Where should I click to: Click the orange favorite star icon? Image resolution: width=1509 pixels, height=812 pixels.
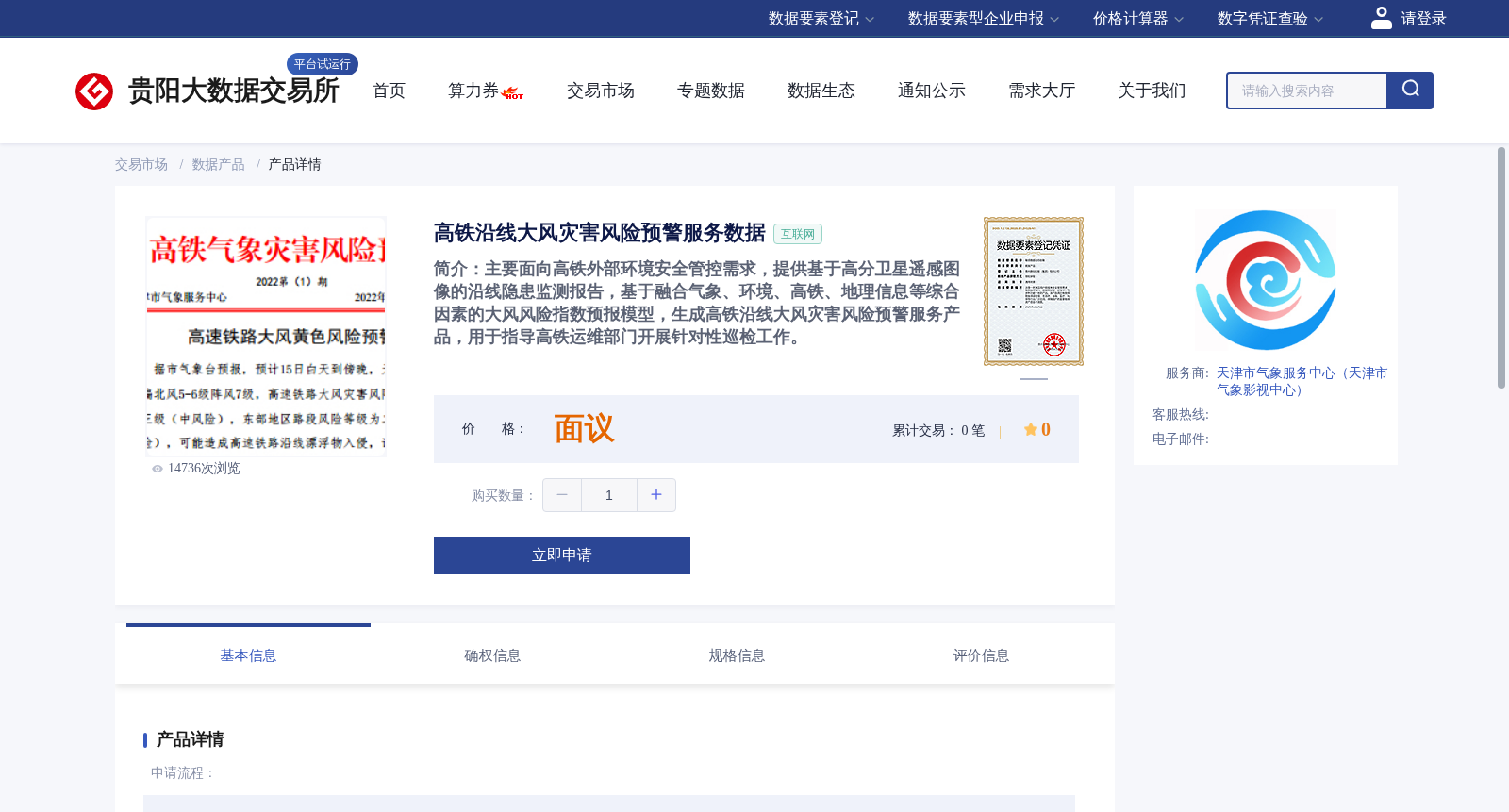1031,429
